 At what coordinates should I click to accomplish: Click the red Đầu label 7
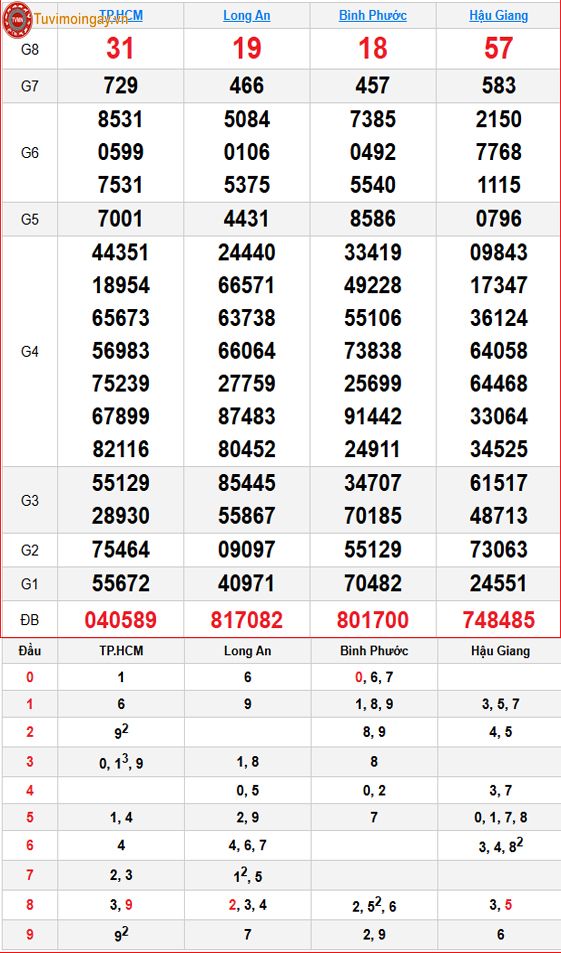tap(30, 875)
